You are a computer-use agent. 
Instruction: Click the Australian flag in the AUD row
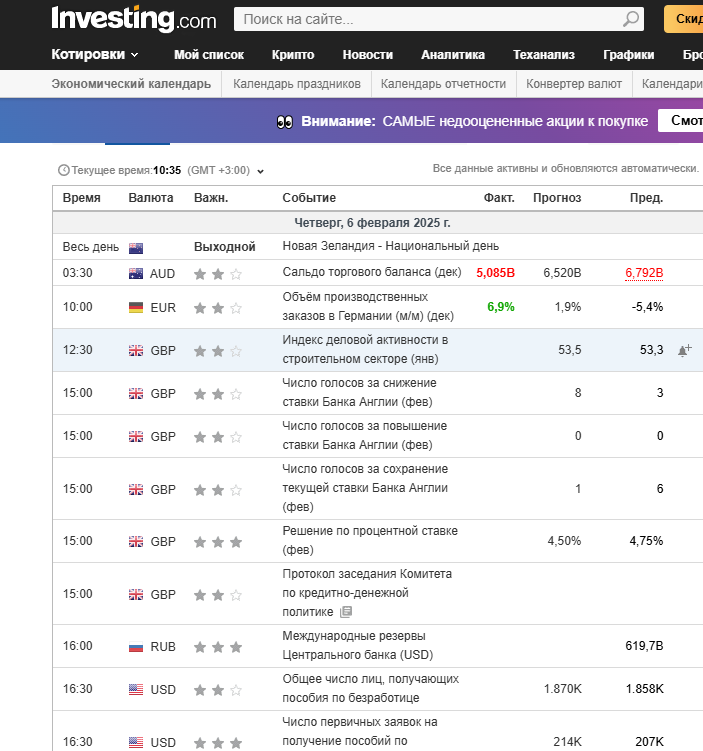[136, 273]
